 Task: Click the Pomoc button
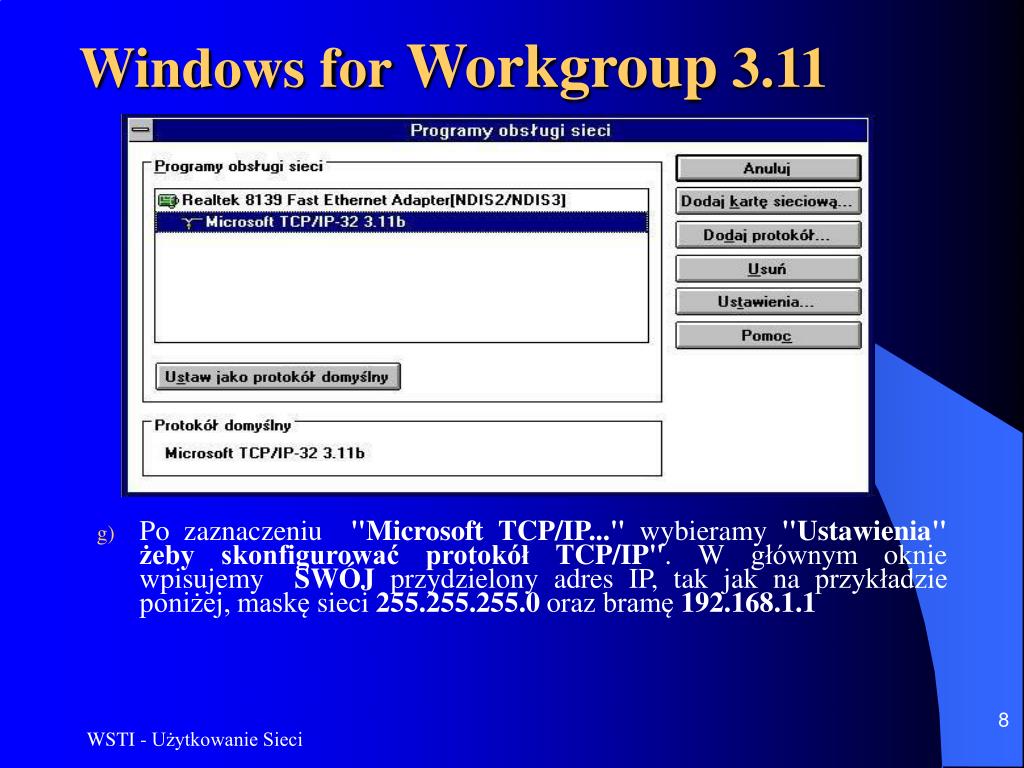click(x=768, y=336)
